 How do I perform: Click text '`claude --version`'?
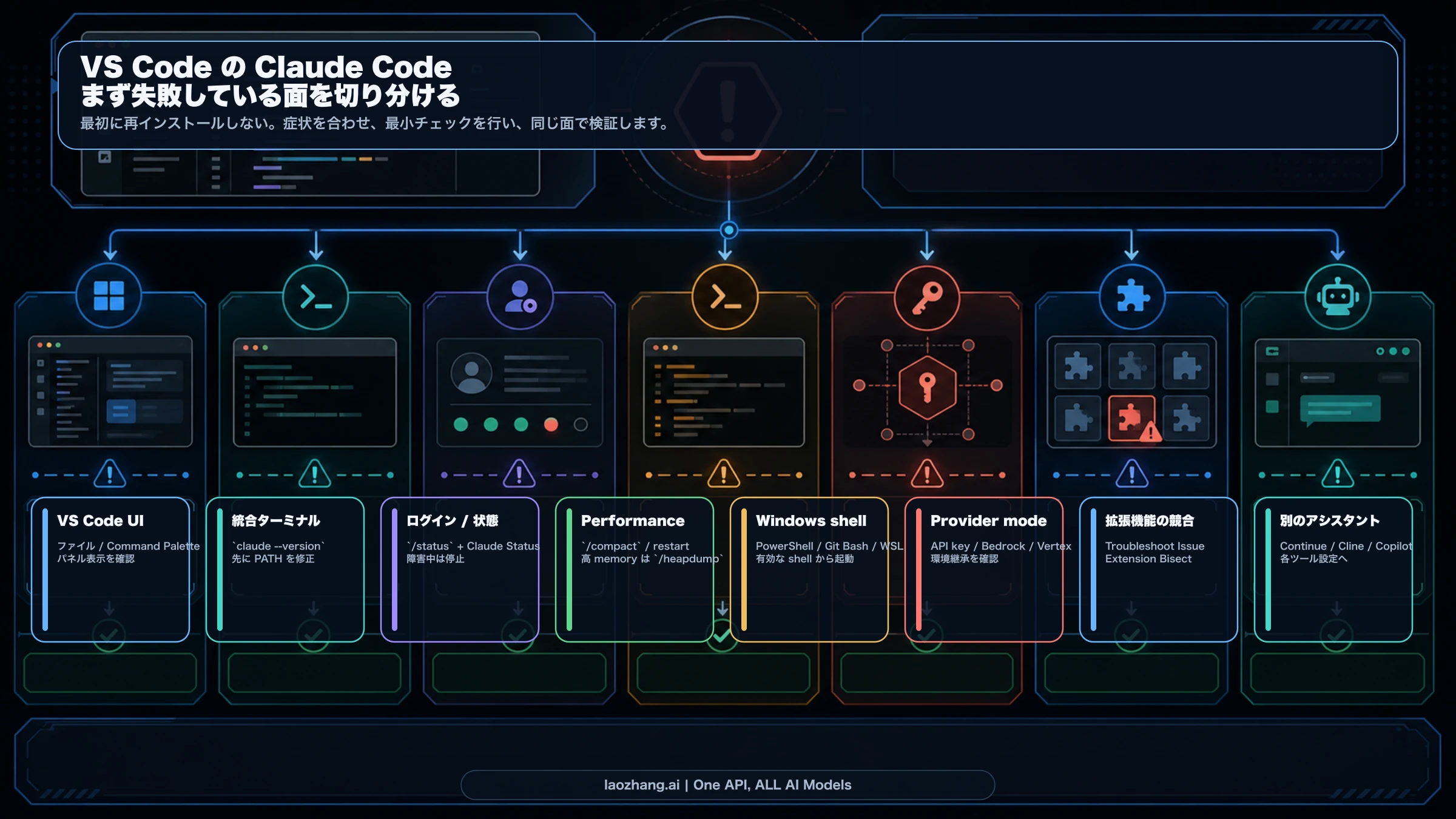tap(278, 546)
